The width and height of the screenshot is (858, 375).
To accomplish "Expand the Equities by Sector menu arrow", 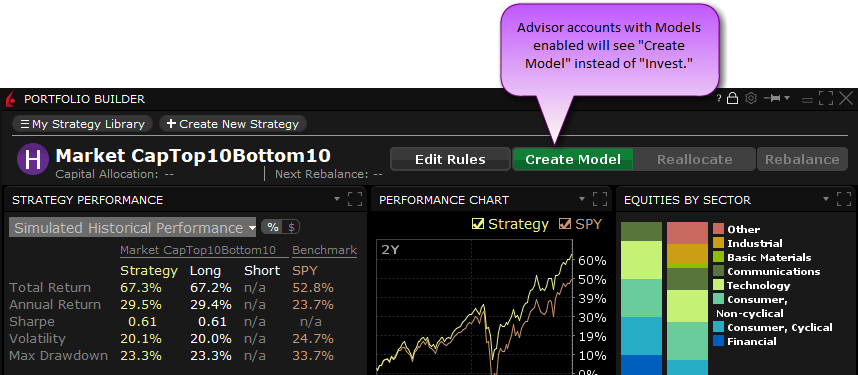I will click(x=826, y=199).
